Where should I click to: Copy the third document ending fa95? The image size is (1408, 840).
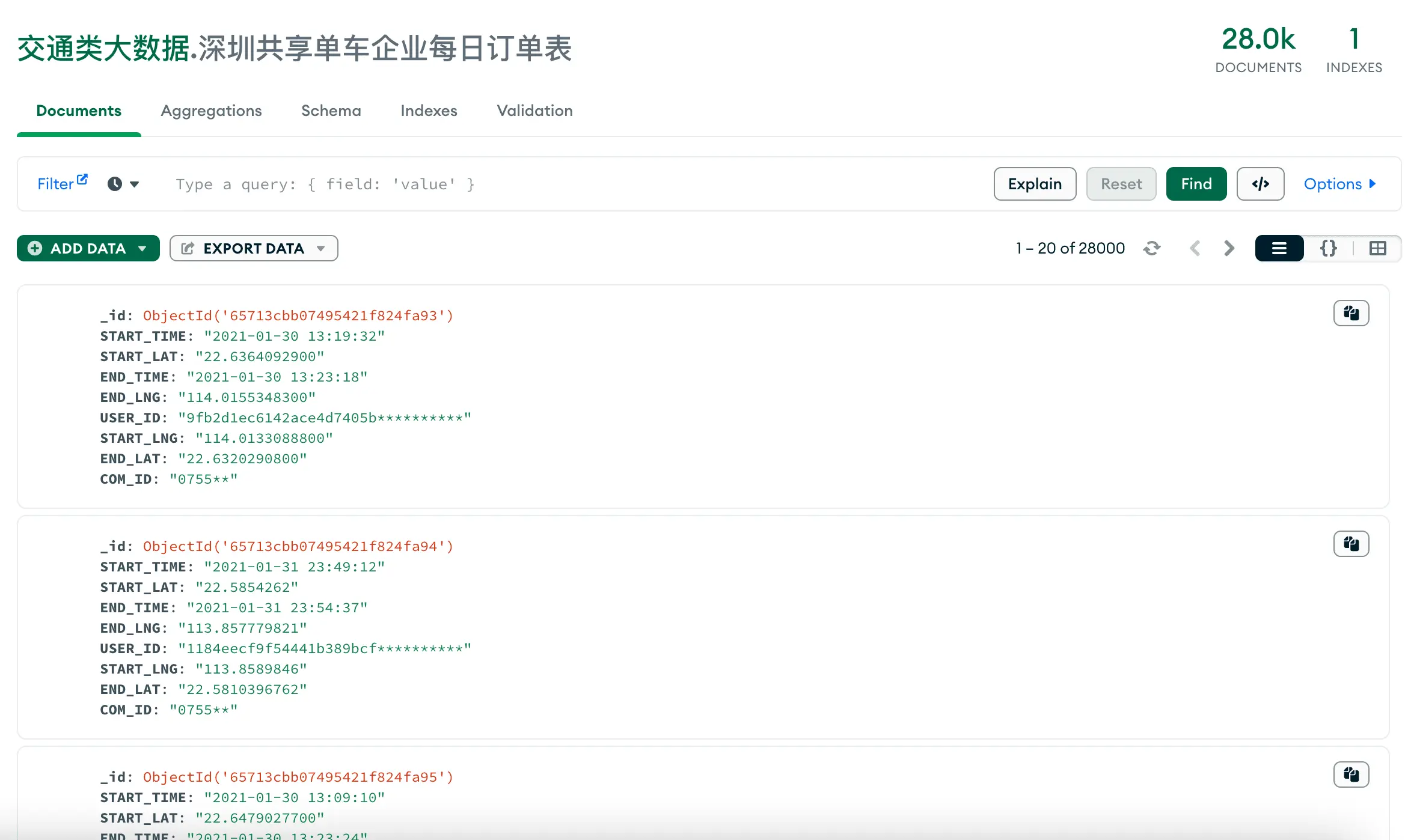click(1351, 775)
